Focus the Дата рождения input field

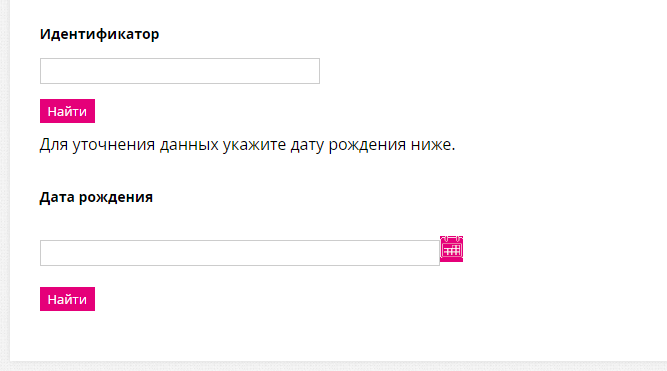(240, 253)
